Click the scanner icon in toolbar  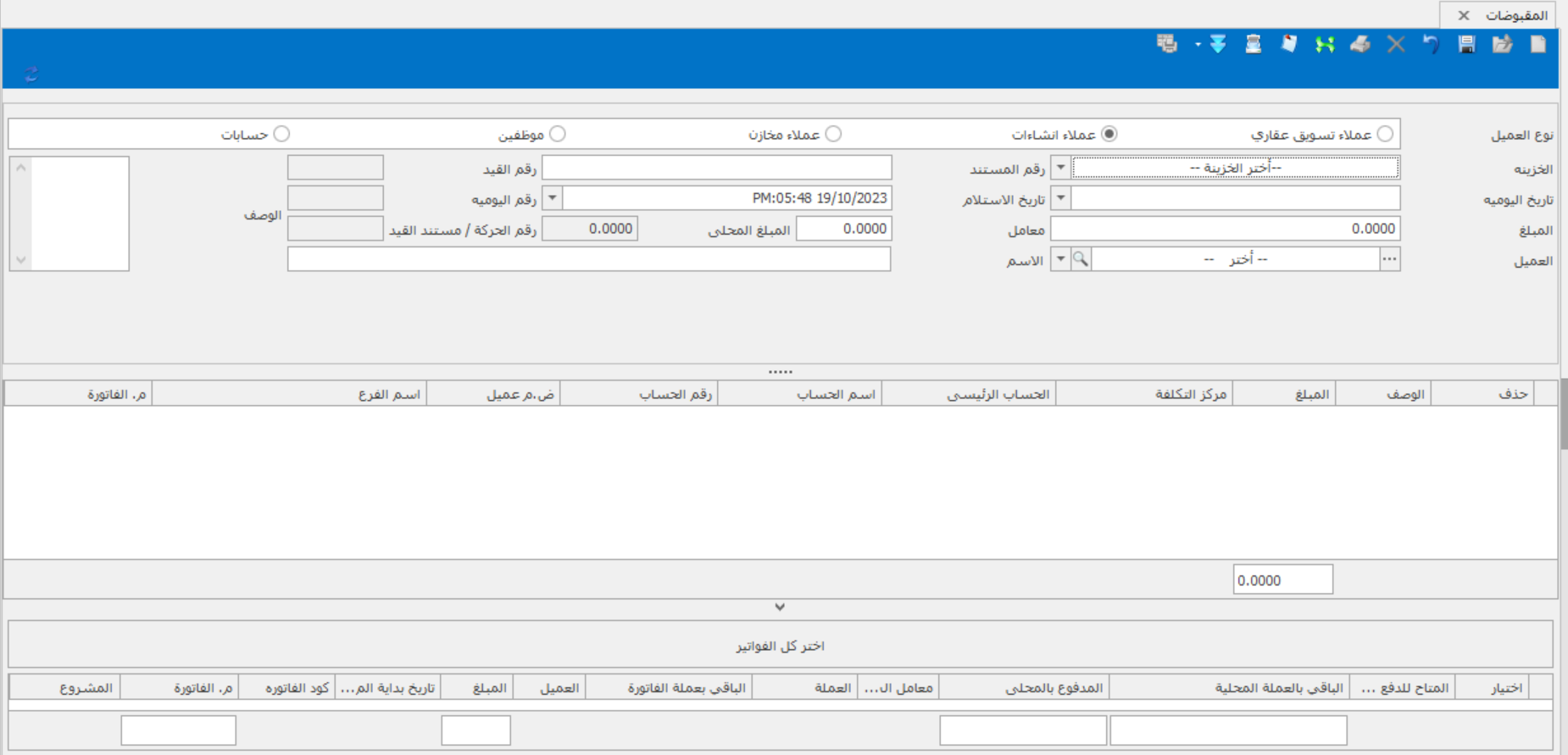tap(1253, 45)
